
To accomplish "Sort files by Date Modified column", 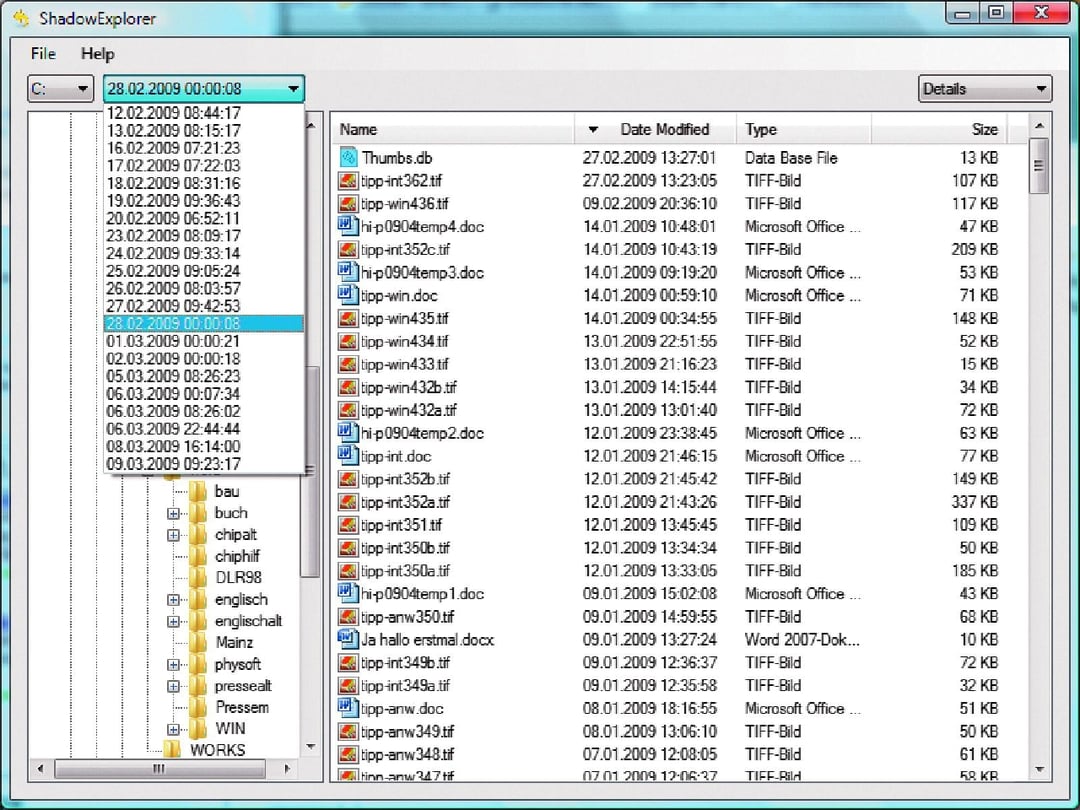I will [x=663, y=129].
